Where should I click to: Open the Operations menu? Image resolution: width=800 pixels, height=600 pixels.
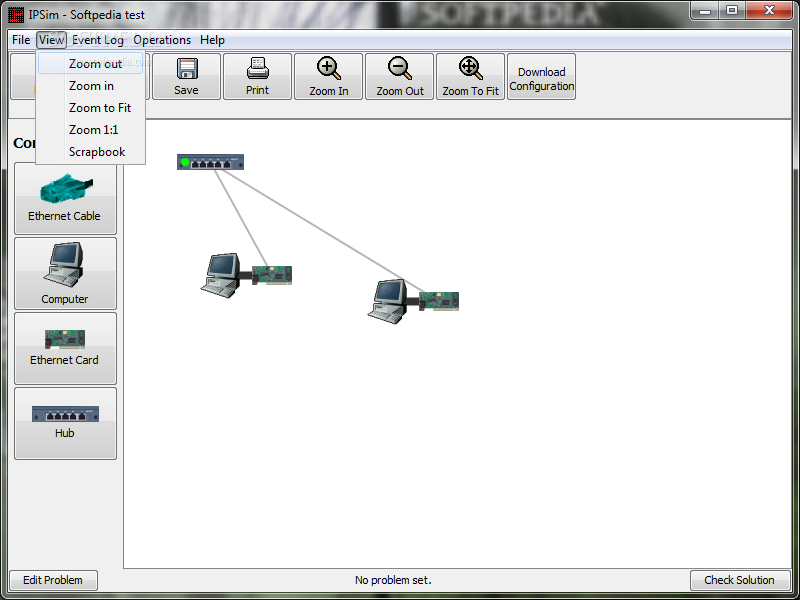162,40
